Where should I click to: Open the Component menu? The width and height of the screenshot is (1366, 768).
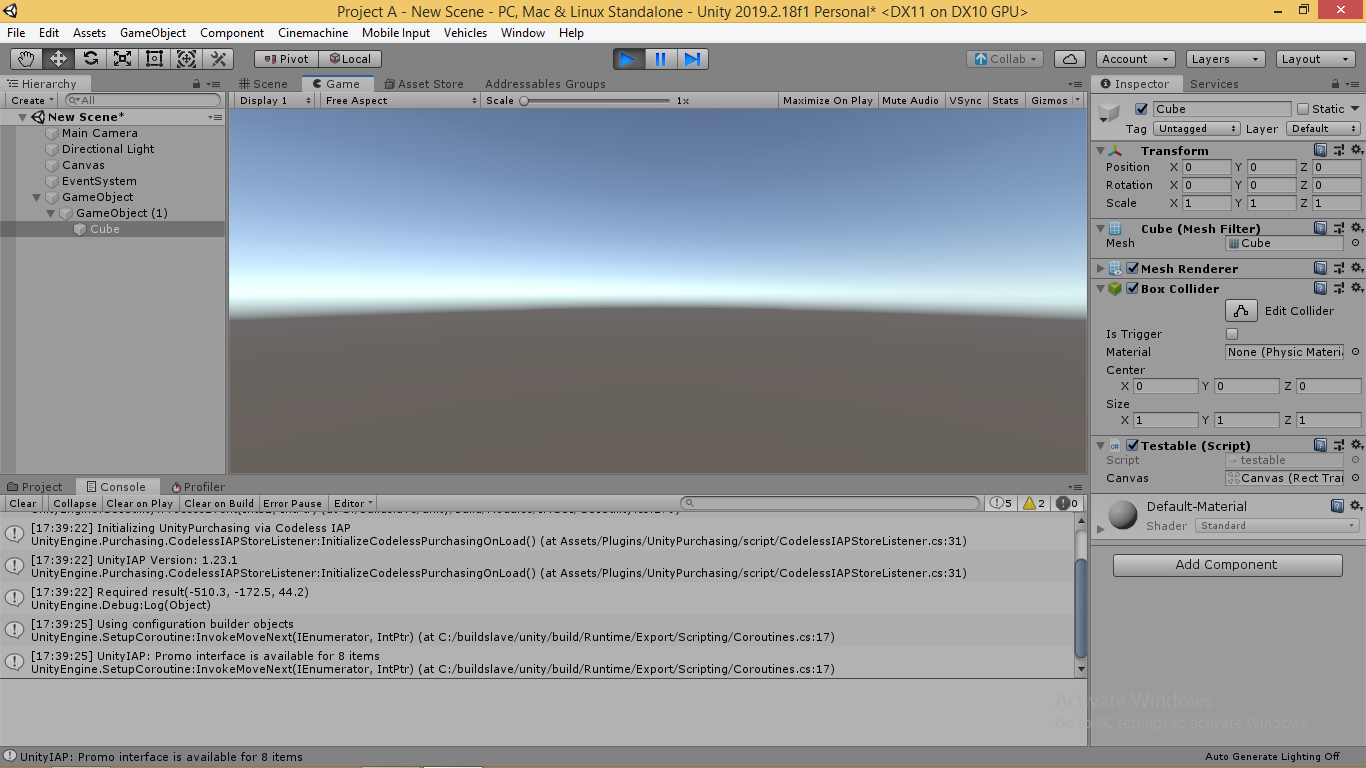click(x=232, y=33)
